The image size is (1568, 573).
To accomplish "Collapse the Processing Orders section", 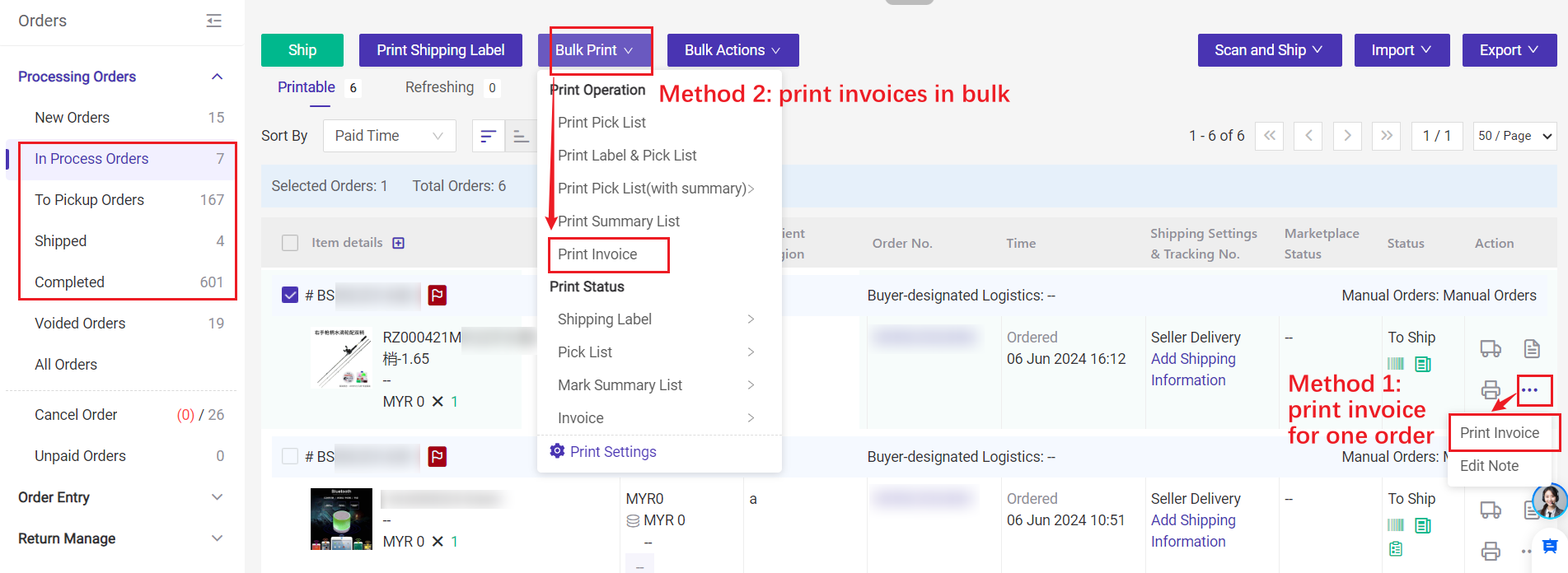I will tap(218, 77).
